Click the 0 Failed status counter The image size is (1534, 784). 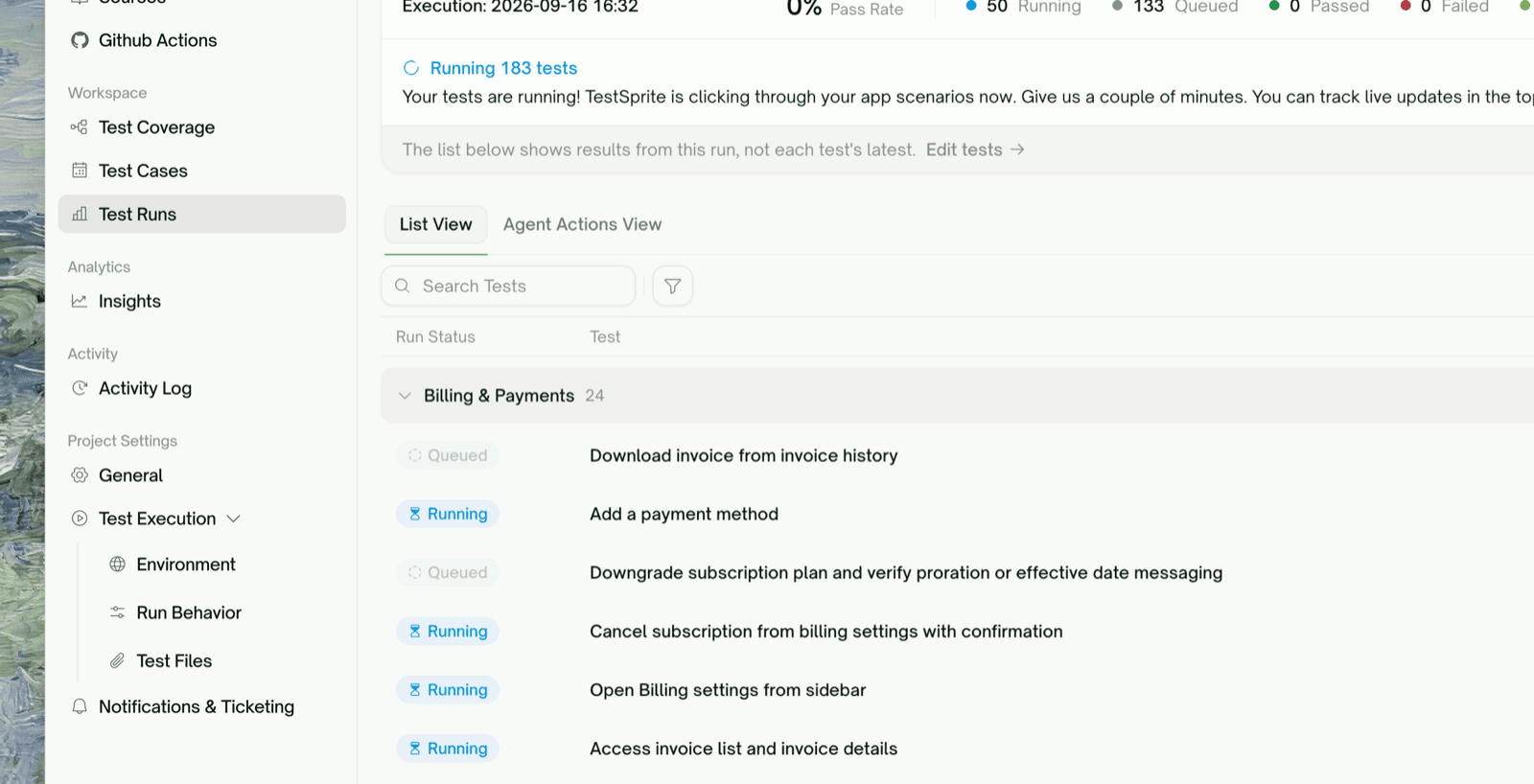(1444, 7)
